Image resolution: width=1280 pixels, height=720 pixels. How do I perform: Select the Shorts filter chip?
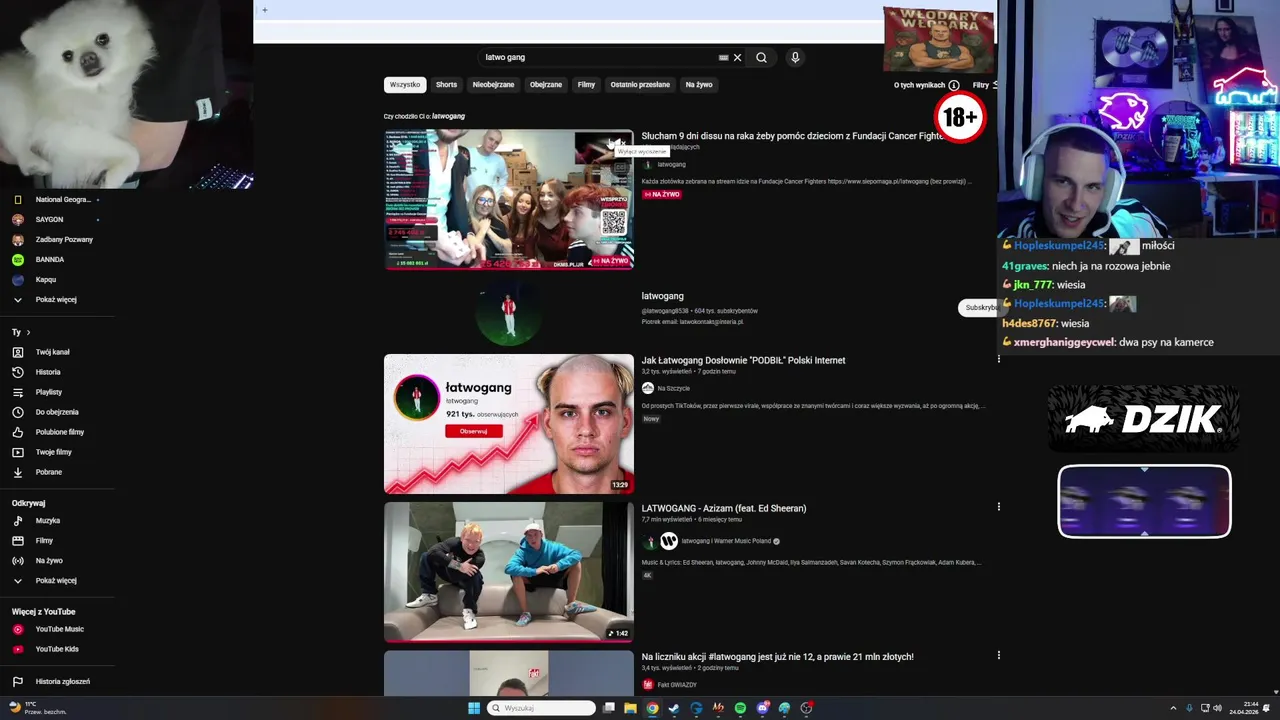point(446,85)
